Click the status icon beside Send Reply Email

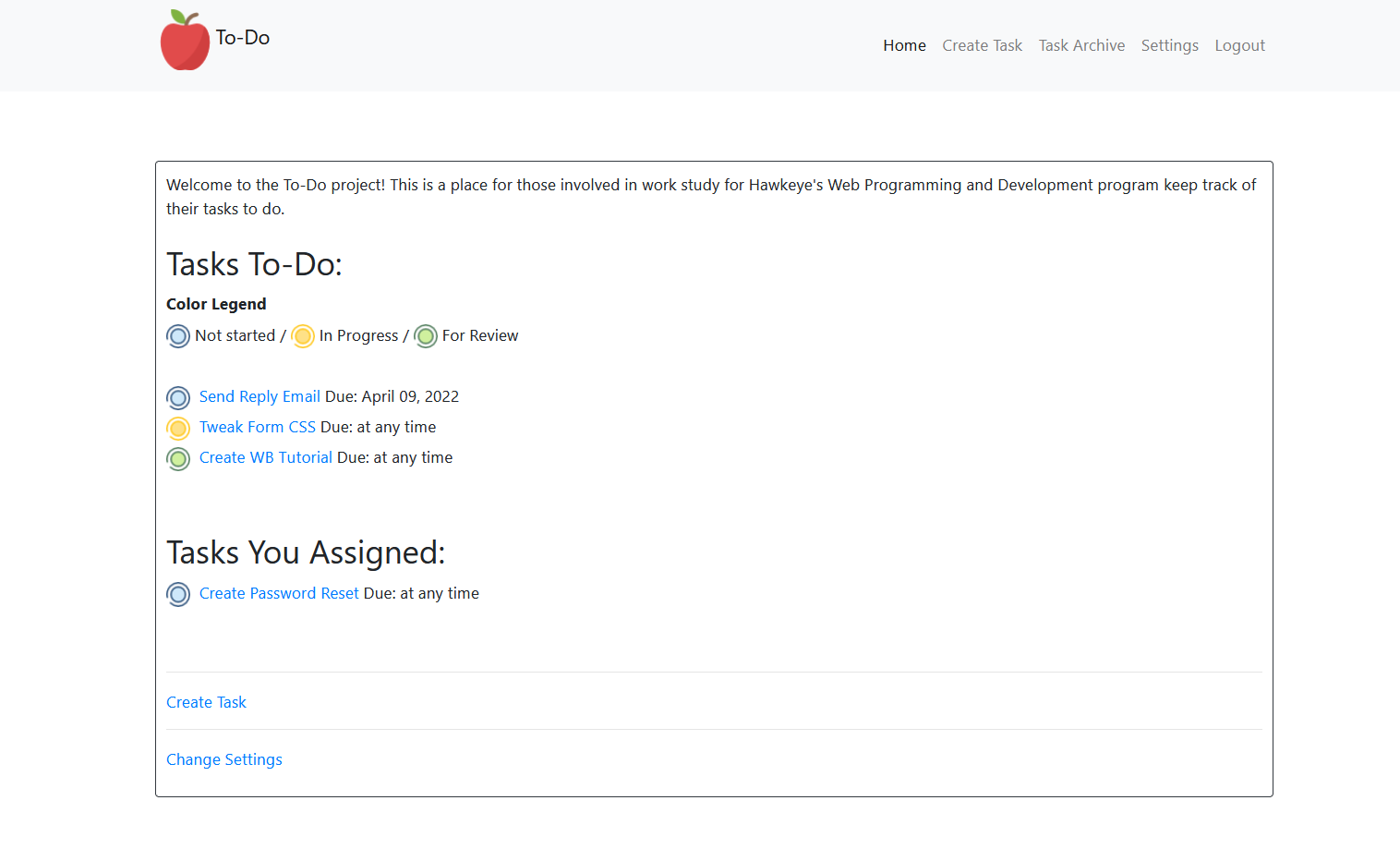point(177,397)
